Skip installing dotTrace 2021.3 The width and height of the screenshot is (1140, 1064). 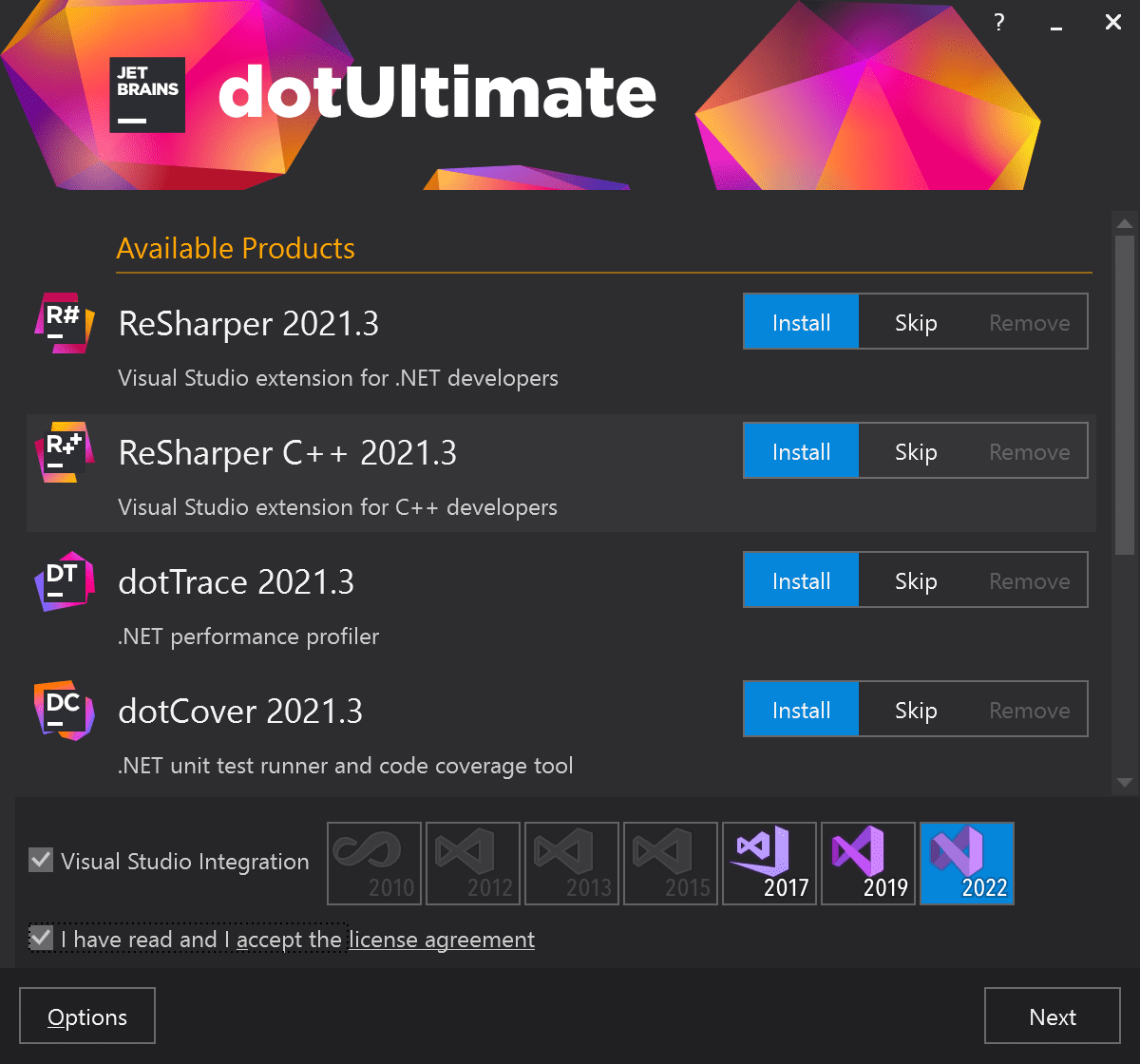[x=915, y=579]
